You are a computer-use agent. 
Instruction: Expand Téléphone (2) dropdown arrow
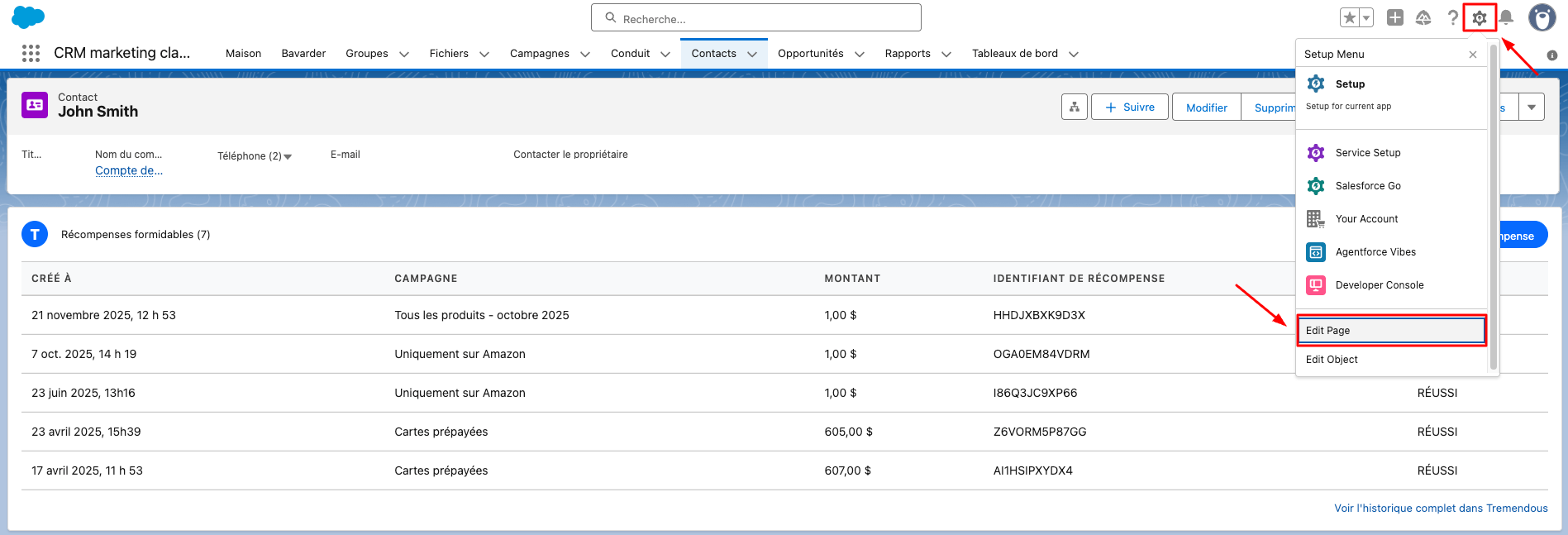point(288,156)
